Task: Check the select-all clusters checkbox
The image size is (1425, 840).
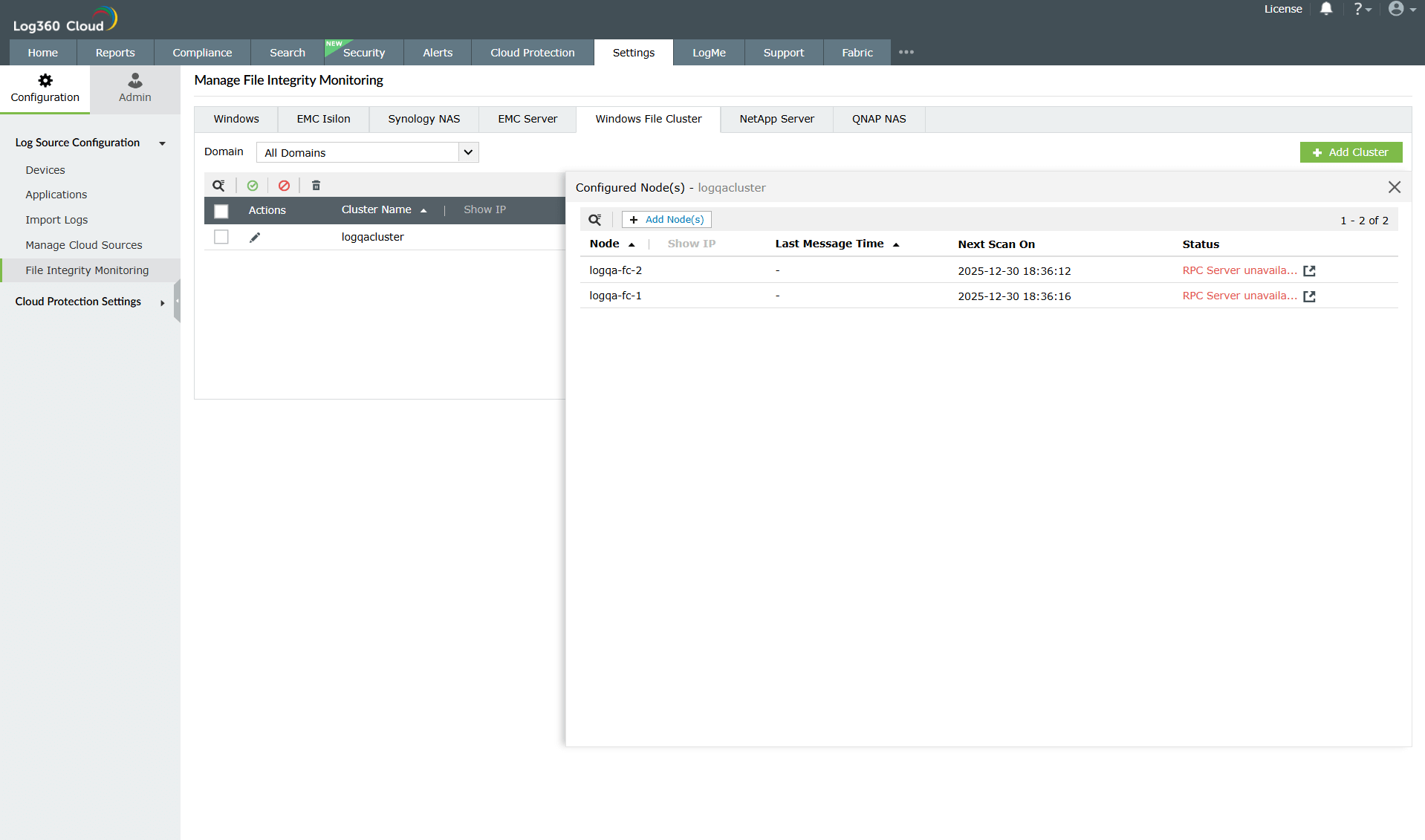Action: [x=221, y=211]
